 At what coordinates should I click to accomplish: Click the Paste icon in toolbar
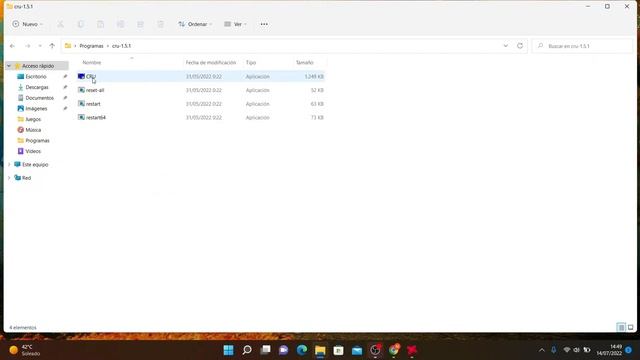pyautogui.click(x=100, y=24)
